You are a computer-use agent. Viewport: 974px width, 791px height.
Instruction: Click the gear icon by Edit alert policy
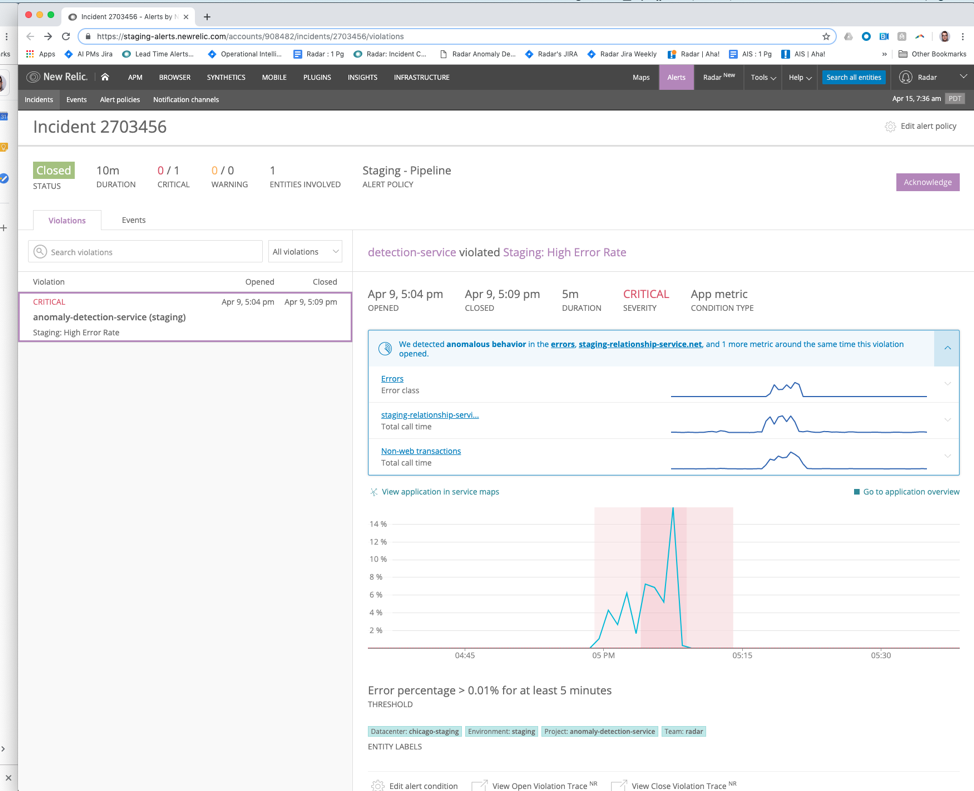pyautogui.click(x=890, y=126)
